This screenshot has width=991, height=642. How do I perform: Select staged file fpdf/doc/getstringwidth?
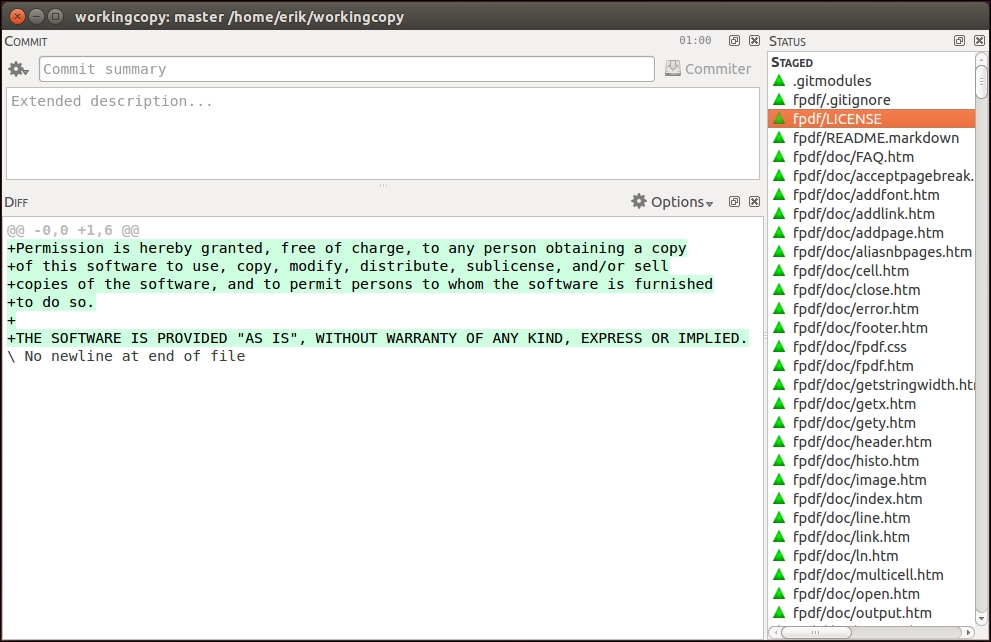pos(872,384)
